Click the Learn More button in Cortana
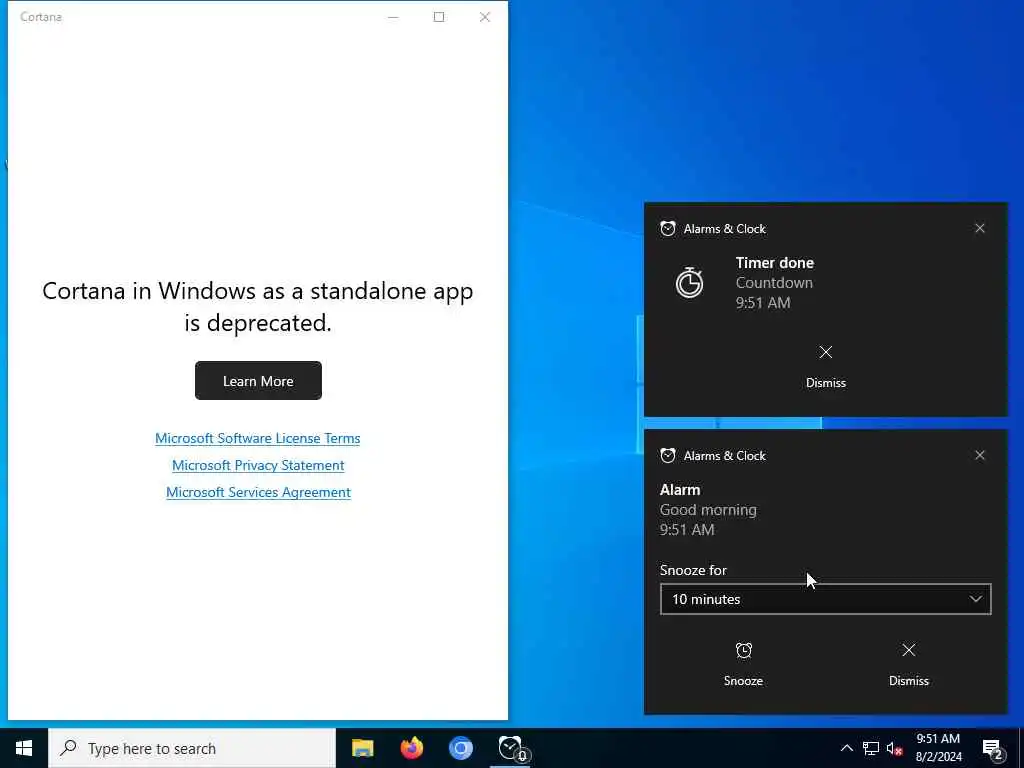 click(258, 381)
